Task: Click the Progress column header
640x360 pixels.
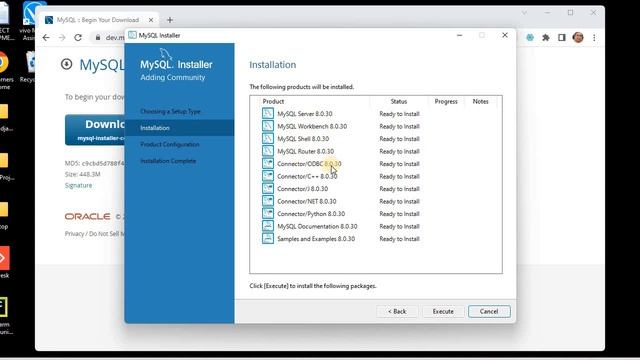Action: click(446, 101)
